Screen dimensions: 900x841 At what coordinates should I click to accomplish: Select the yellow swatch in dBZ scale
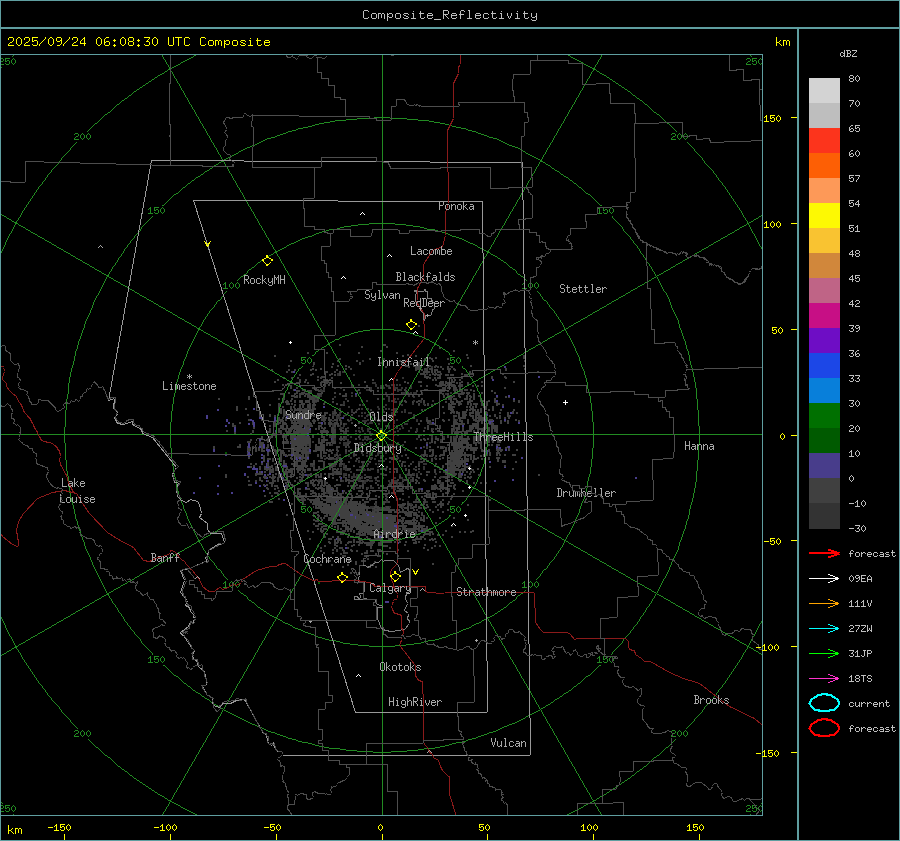[x=824, y=215]
